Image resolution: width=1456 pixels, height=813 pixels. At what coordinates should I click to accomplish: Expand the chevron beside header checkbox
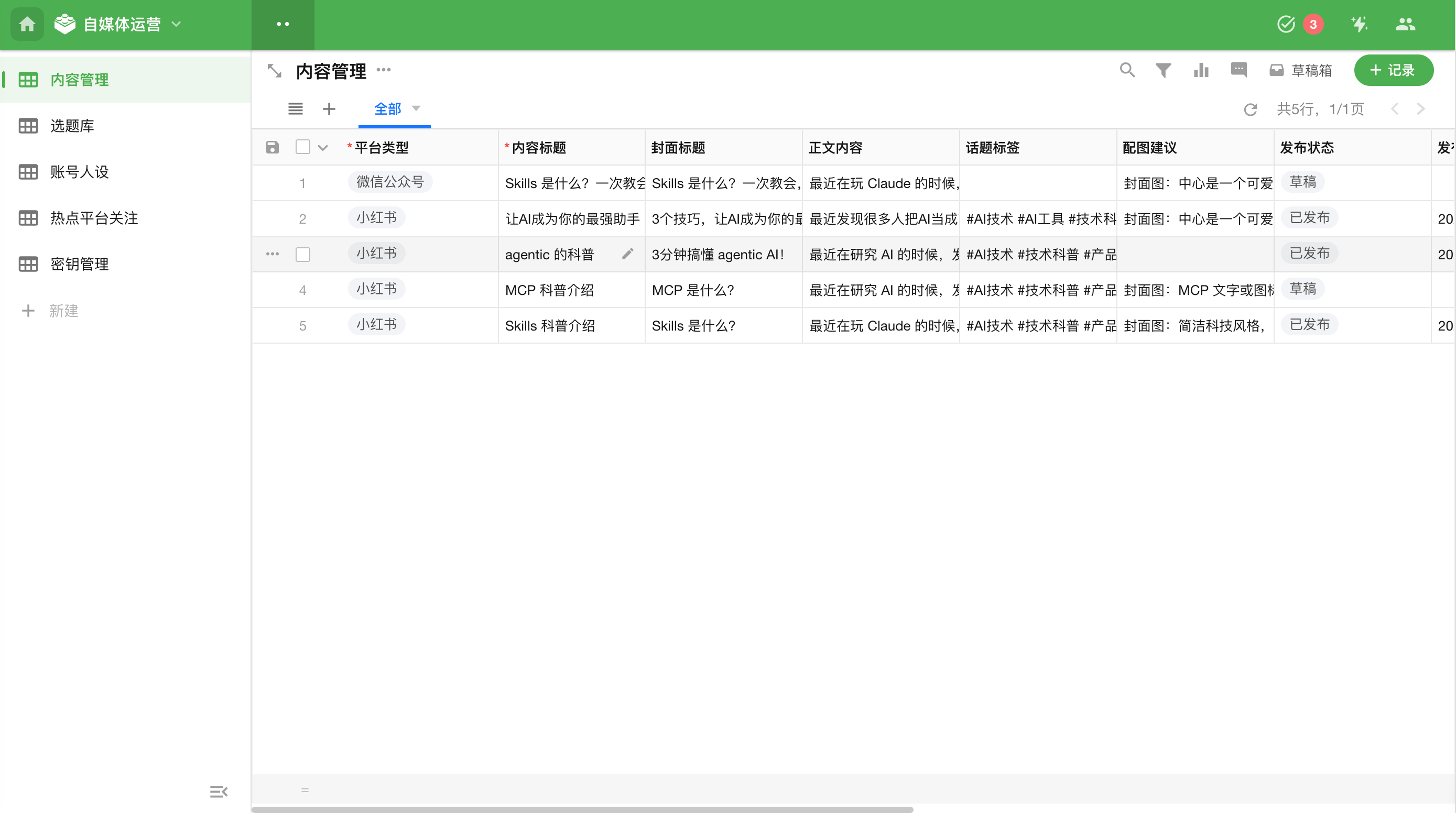click(x=323, y=148)
